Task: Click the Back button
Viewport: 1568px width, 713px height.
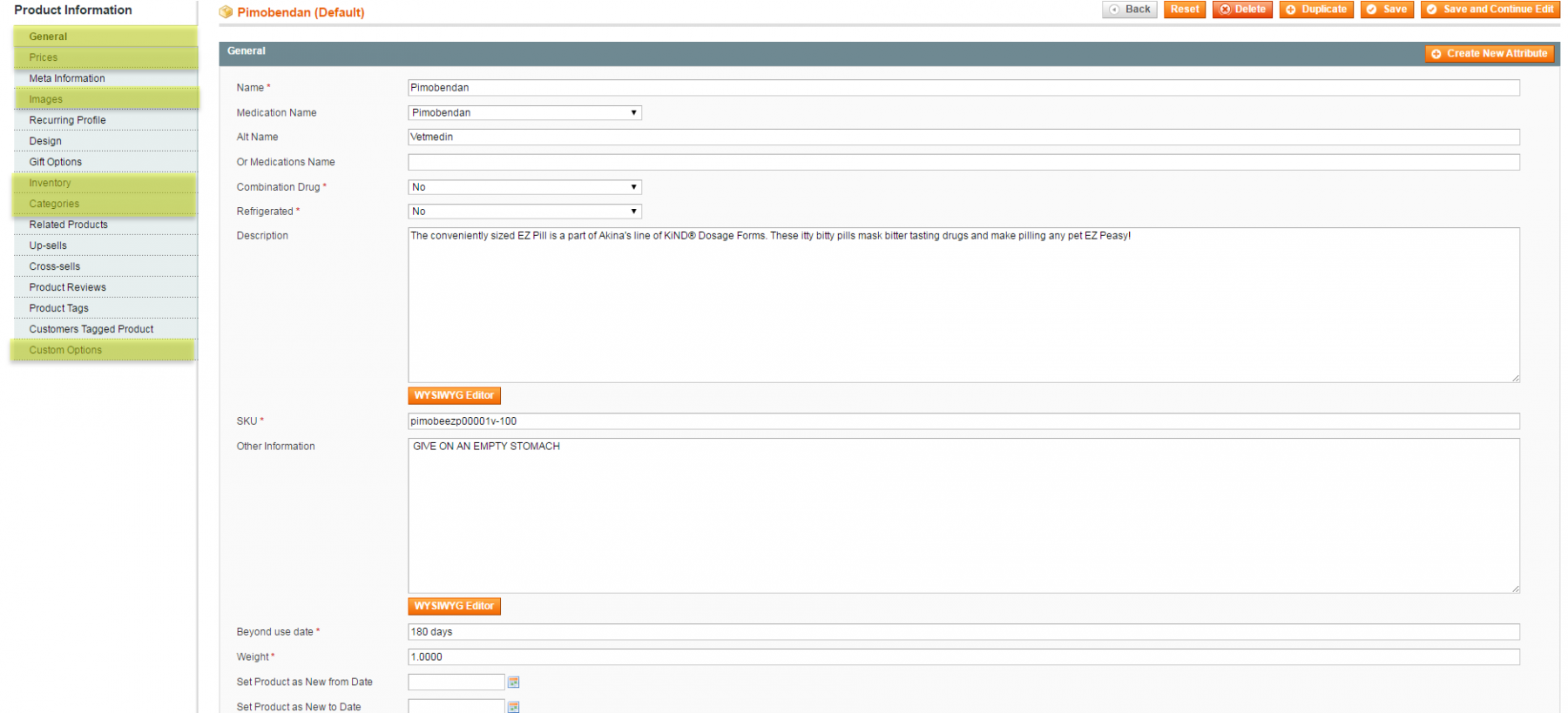Action: [x=1130, y=10]
